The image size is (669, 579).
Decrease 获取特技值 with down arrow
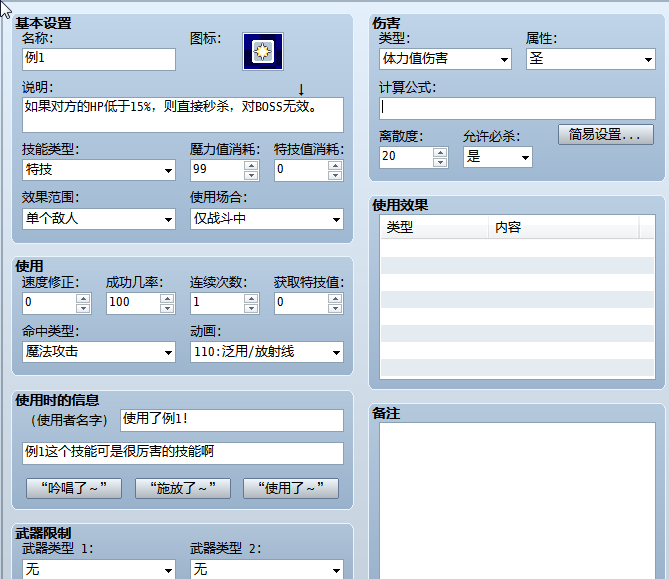coord(335,308)
